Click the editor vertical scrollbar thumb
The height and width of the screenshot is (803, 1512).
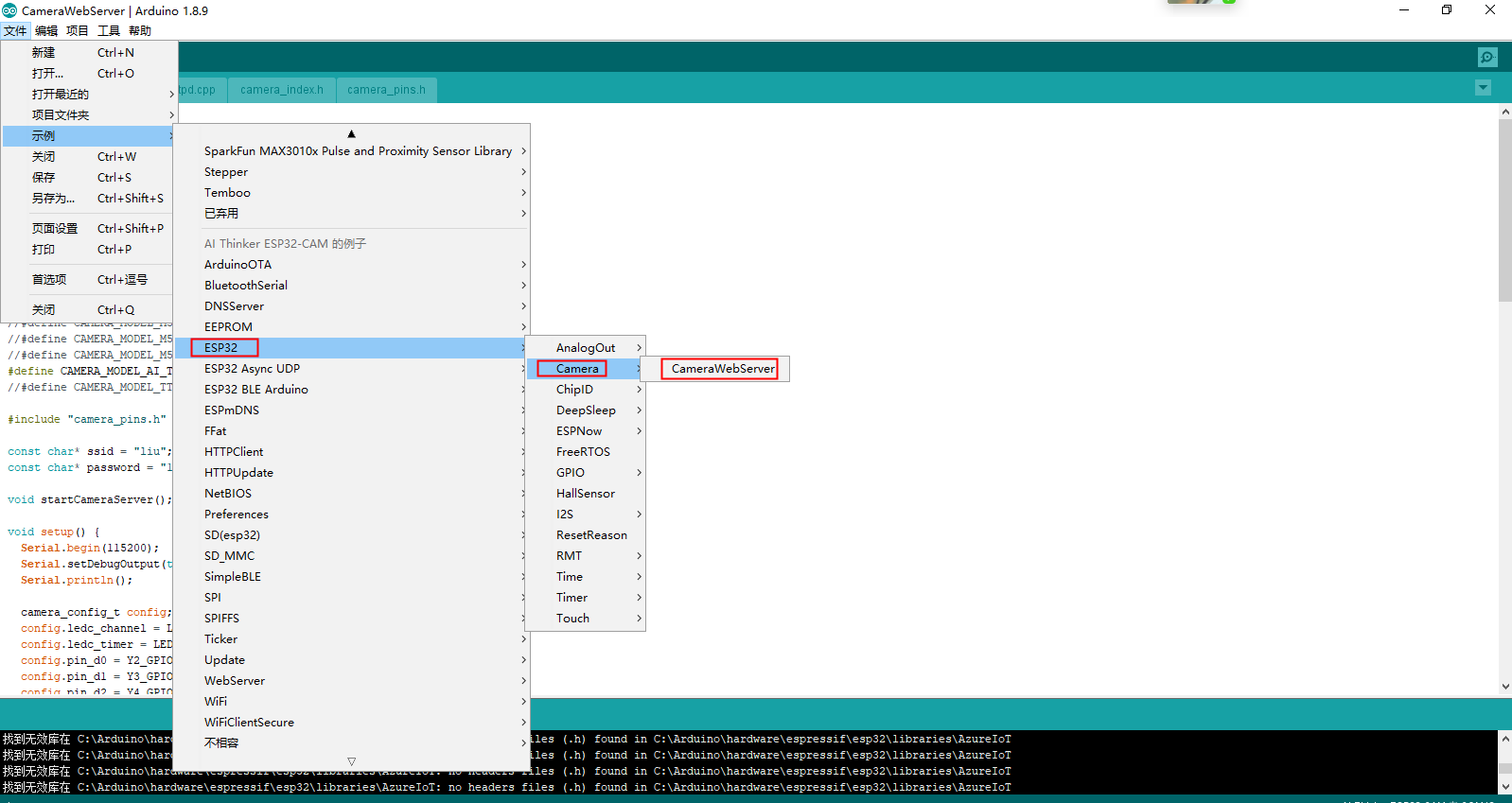(x=1504, y=210)
